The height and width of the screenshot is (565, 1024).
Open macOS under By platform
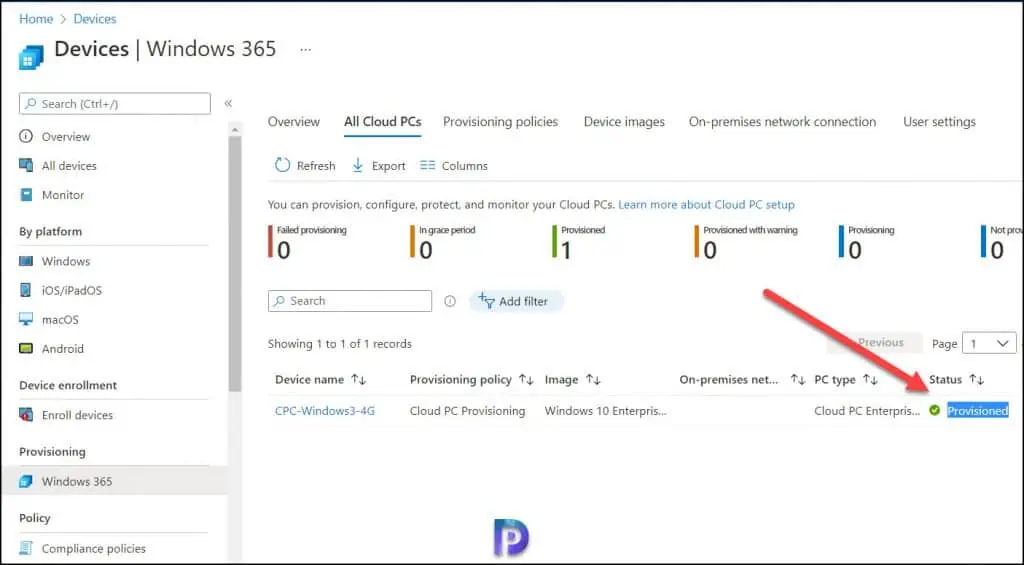tap(60, 320)
